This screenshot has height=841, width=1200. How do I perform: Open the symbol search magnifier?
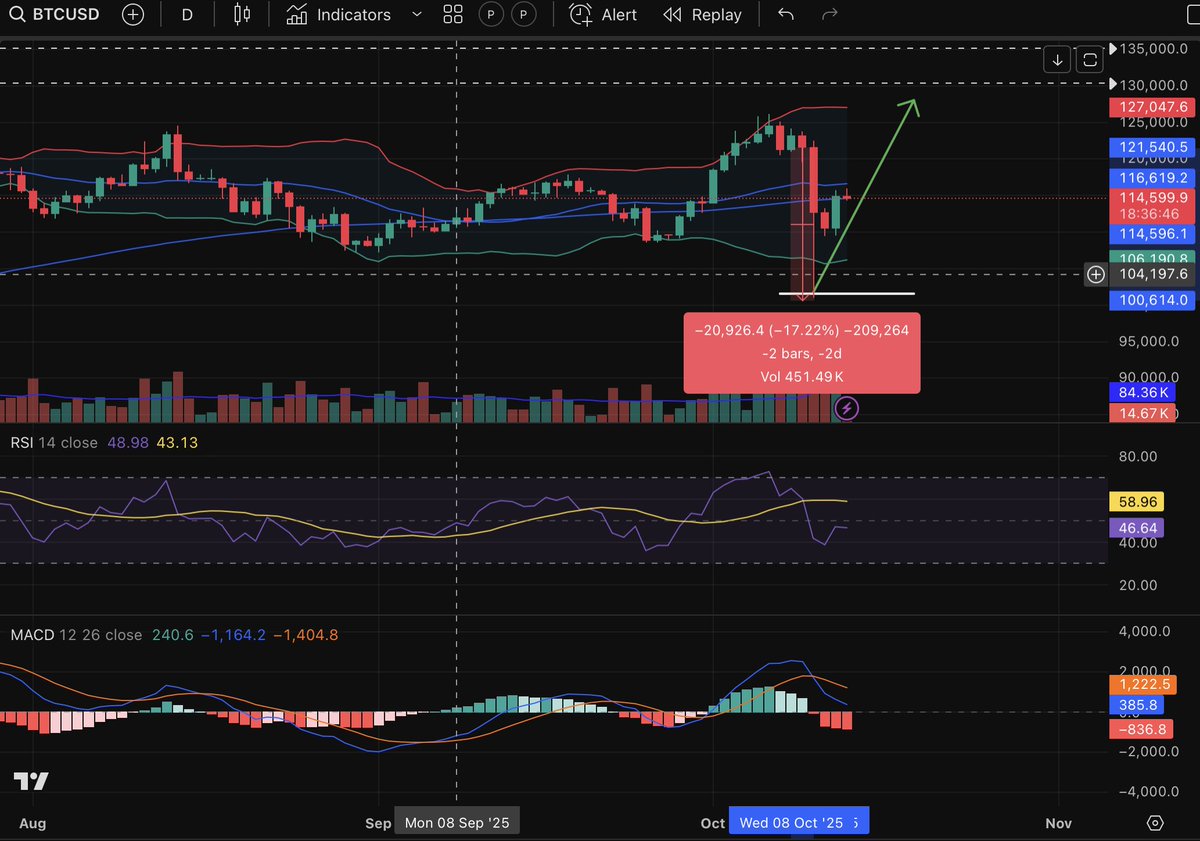(x=18, y=14)
